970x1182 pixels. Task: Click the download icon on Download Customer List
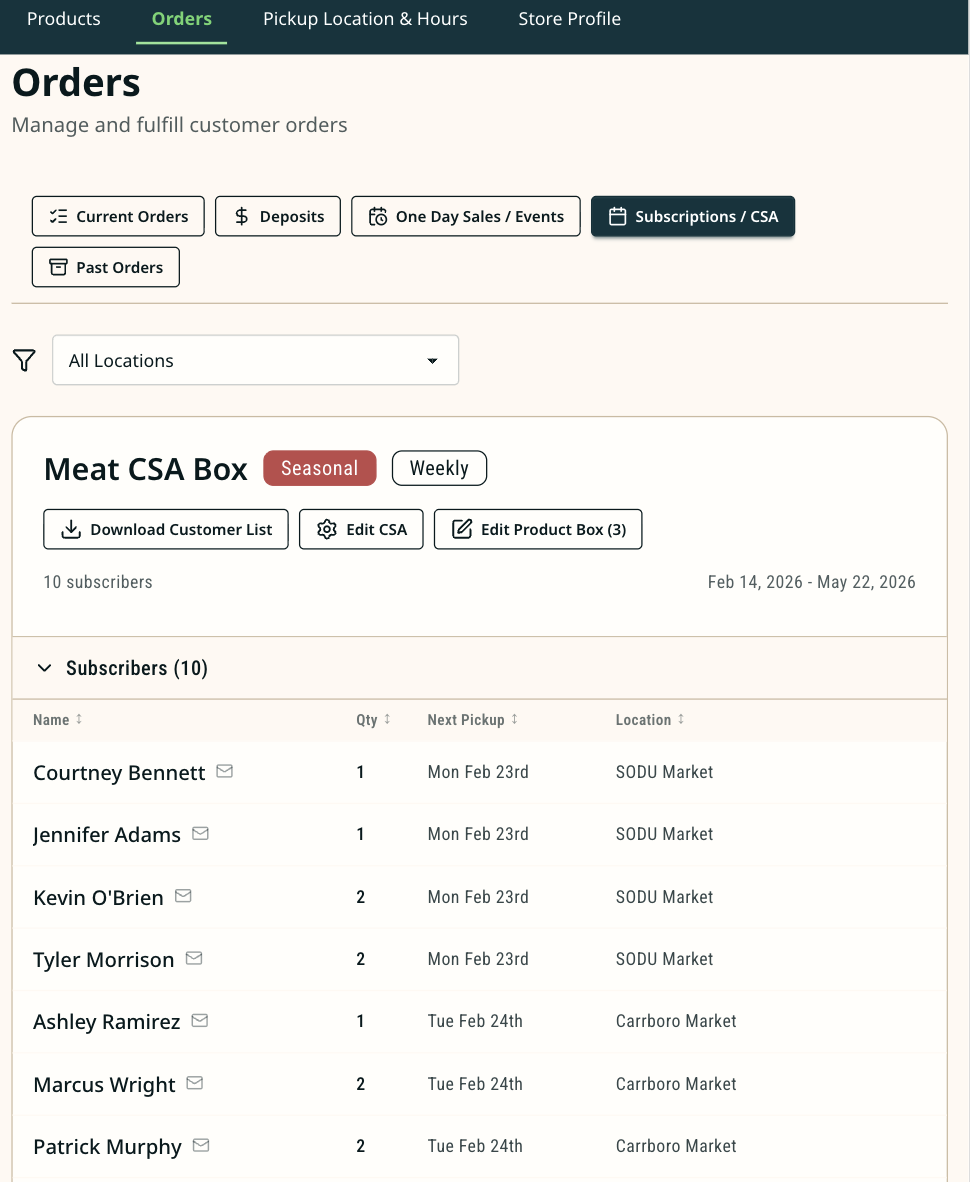click(69, 529)
